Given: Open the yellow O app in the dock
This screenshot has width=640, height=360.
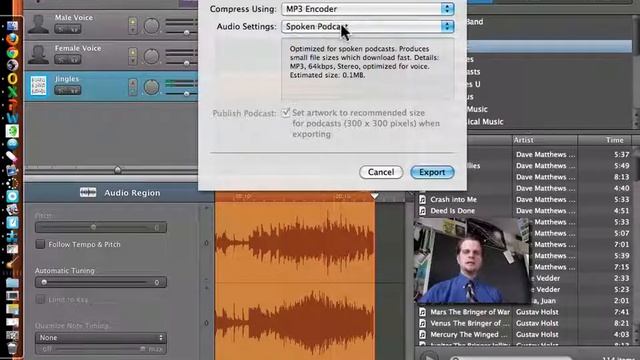Looking at the screenshot, I should (12, 78).
